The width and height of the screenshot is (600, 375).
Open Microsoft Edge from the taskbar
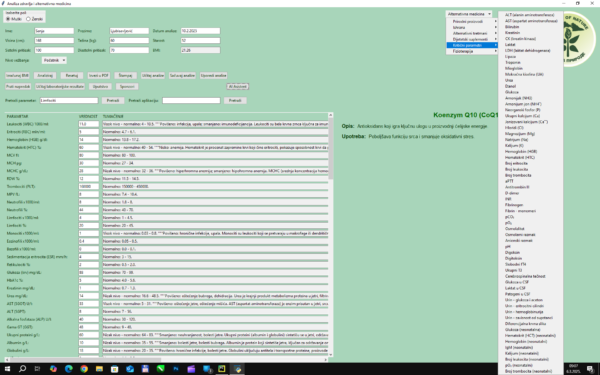click(x=69, y=369)
